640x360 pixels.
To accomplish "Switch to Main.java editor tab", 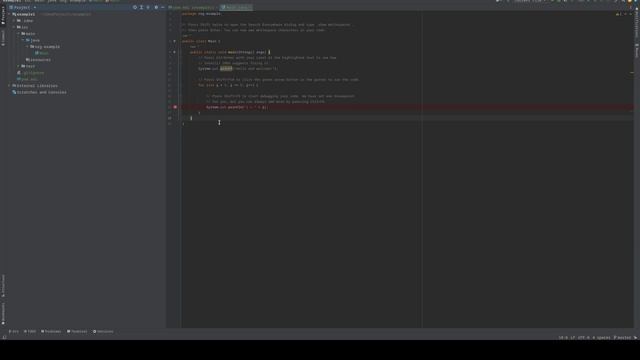I will tap(236, 7).
